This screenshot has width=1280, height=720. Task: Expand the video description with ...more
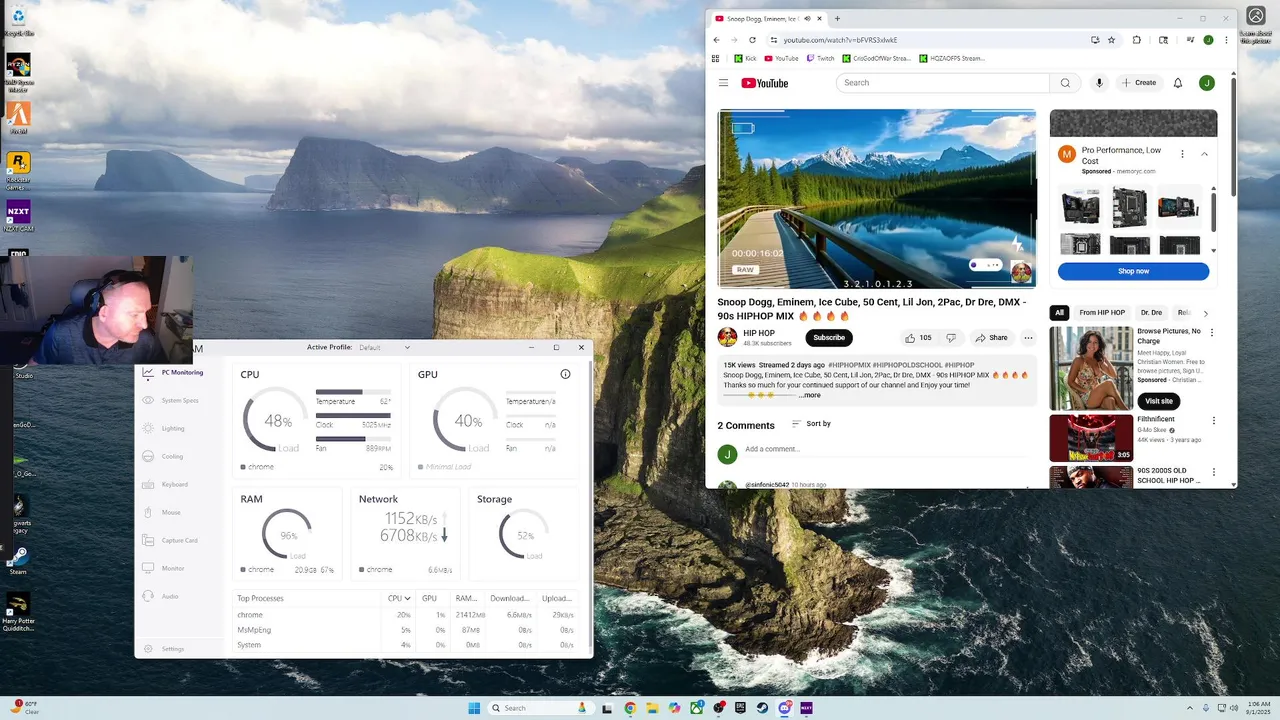[x=810, y=395]
